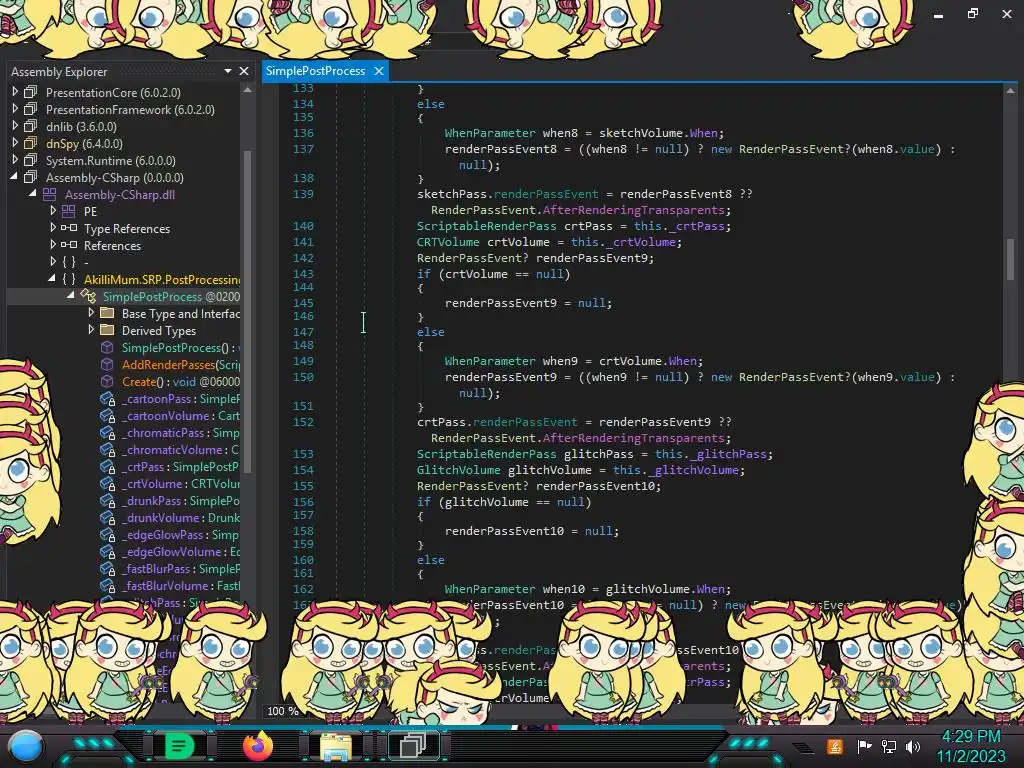The width and height of the screenshot is (1024, 768).
Task: Click the volume speaker tray icon
Action: click(912, 746)
